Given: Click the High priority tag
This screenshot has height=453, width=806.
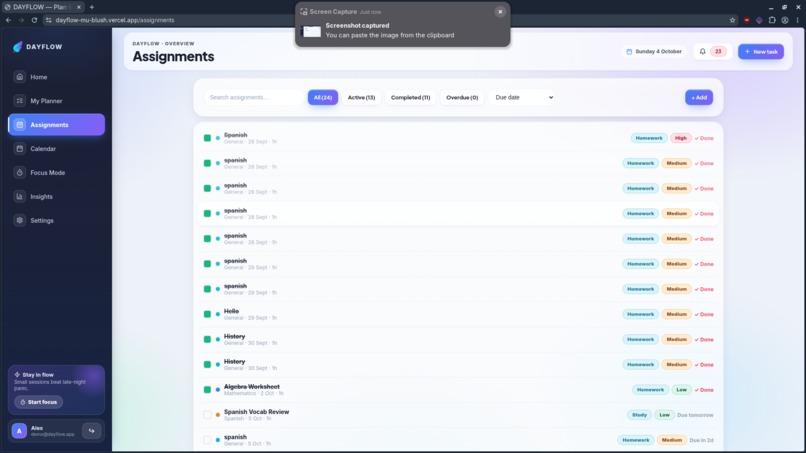Looking at the screenshot, I should click(681, 138).
